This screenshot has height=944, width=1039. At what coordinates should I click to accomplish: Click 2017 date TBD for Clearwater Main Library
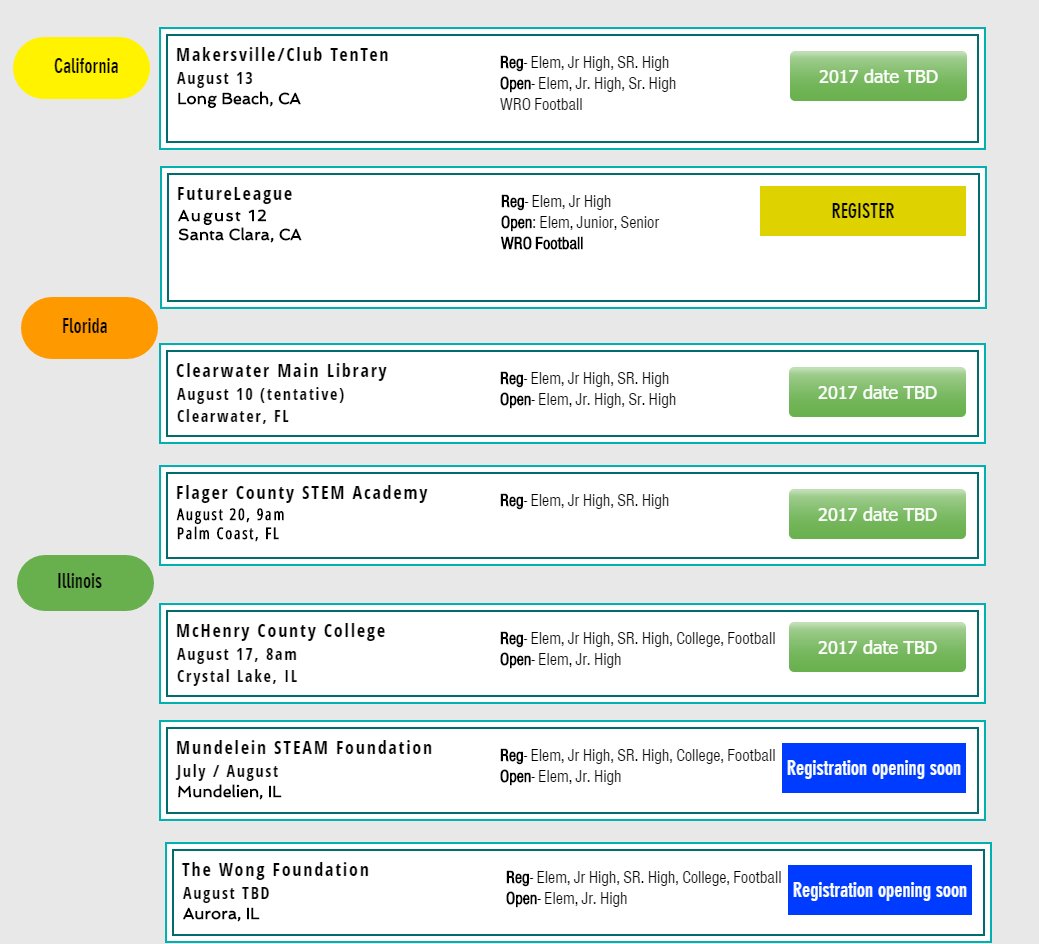877,392
